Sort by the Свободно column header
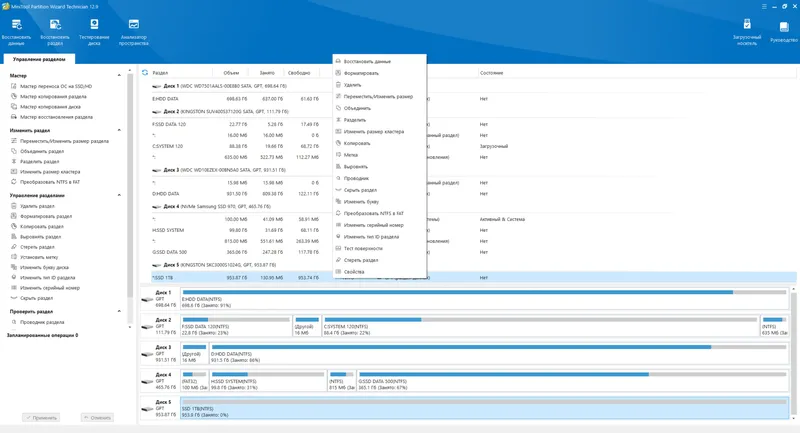The image size is (800, 433). pyautogui.click(x=299, y=73)
